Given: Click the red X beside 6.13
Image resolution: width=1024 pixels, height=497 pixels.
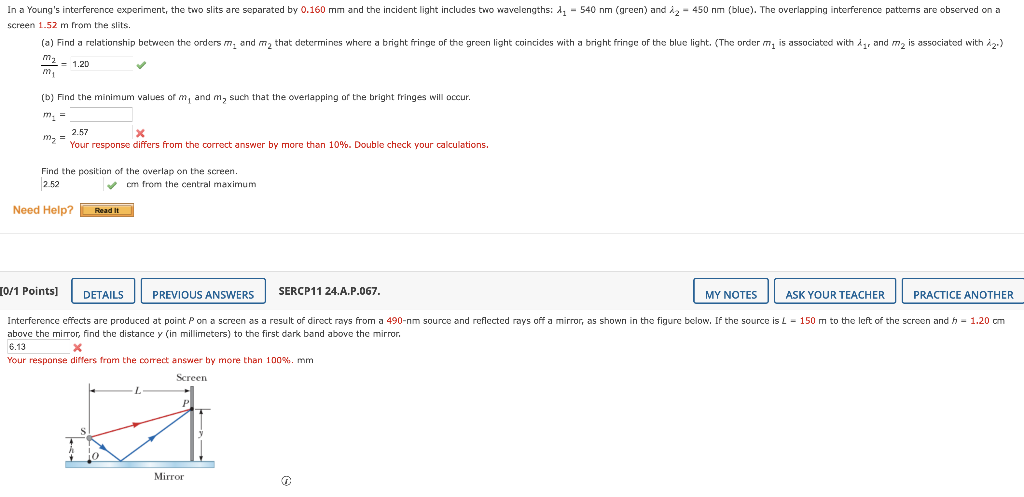Looking at the screenshot, I should click(78, 347).
